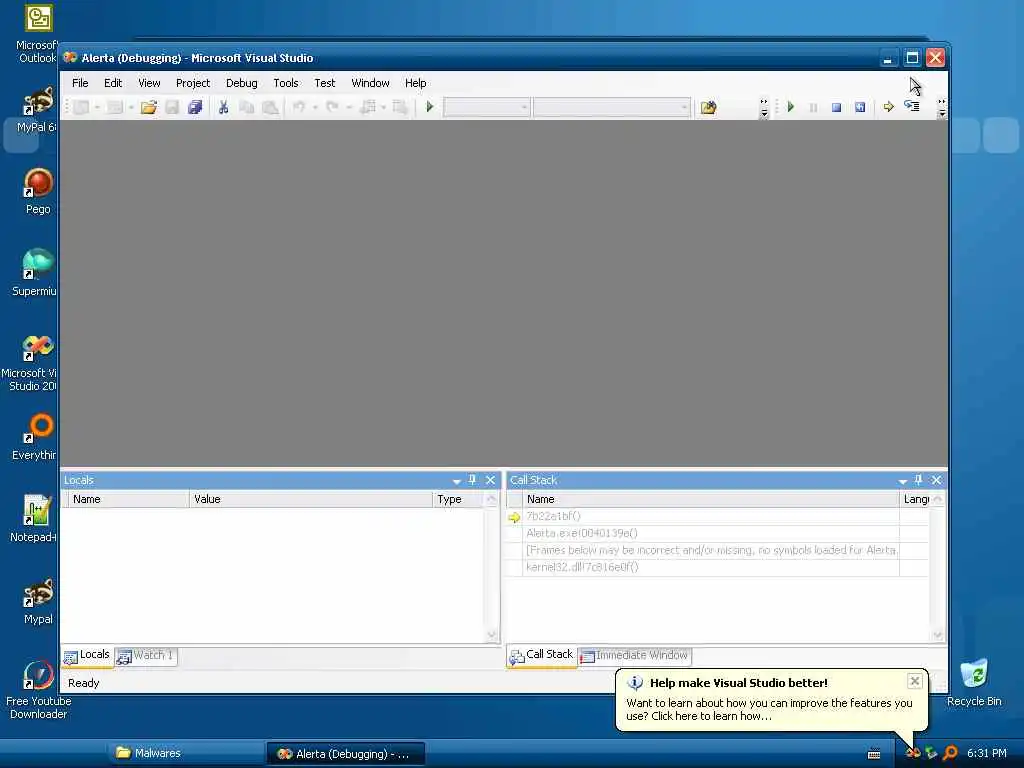The height and width of the screenshot is (768, 1024).
Task: Open the Debug menu
Action: (x=242, y=83)
